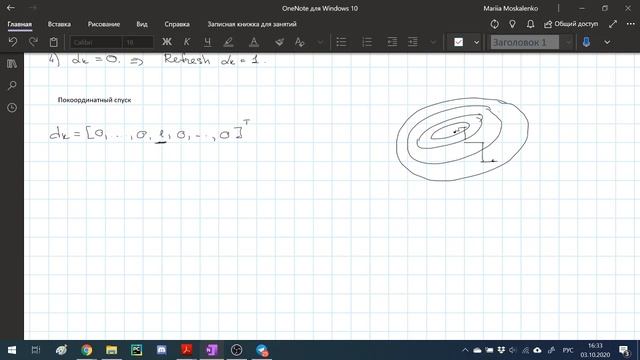The width and height of the screenshot is (640, 360).
Task: Open search in the sidebar
Action: tap(12, 86)
